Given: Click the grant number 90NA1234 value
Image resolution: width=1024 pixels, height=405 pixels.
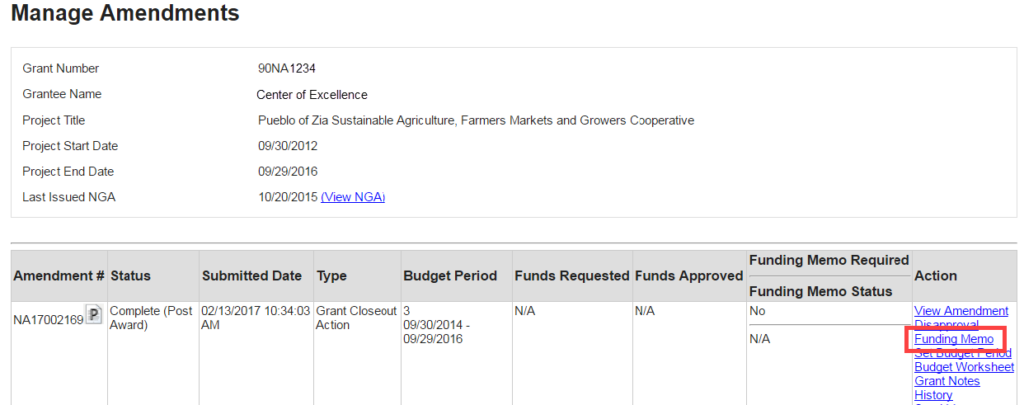Looking at the screenshot, I should tap(287, 69).
